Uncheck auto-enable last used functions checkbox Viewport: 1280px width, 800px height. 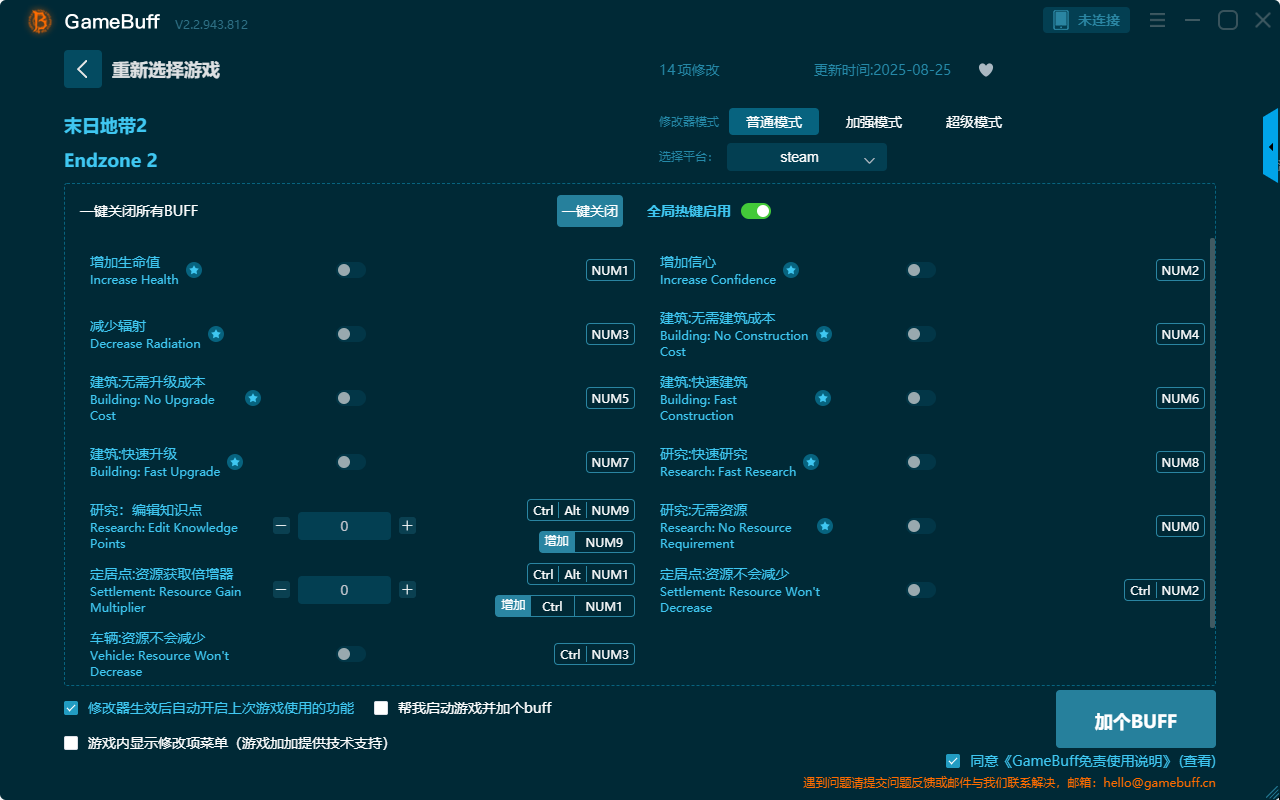pos(71,708)
